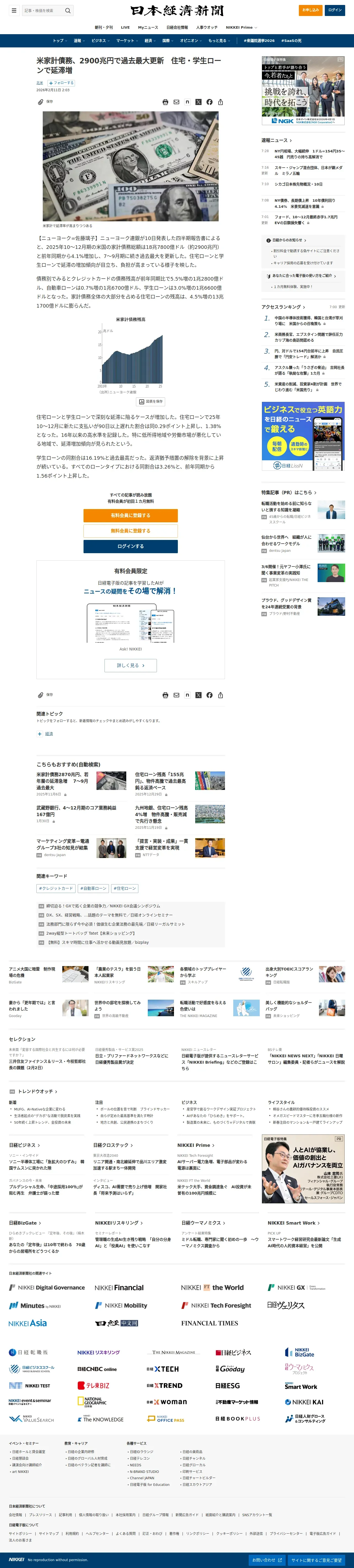Screen dimensions: 354x1568
Task: Share to X via icon below the headline
Action: 198,102
